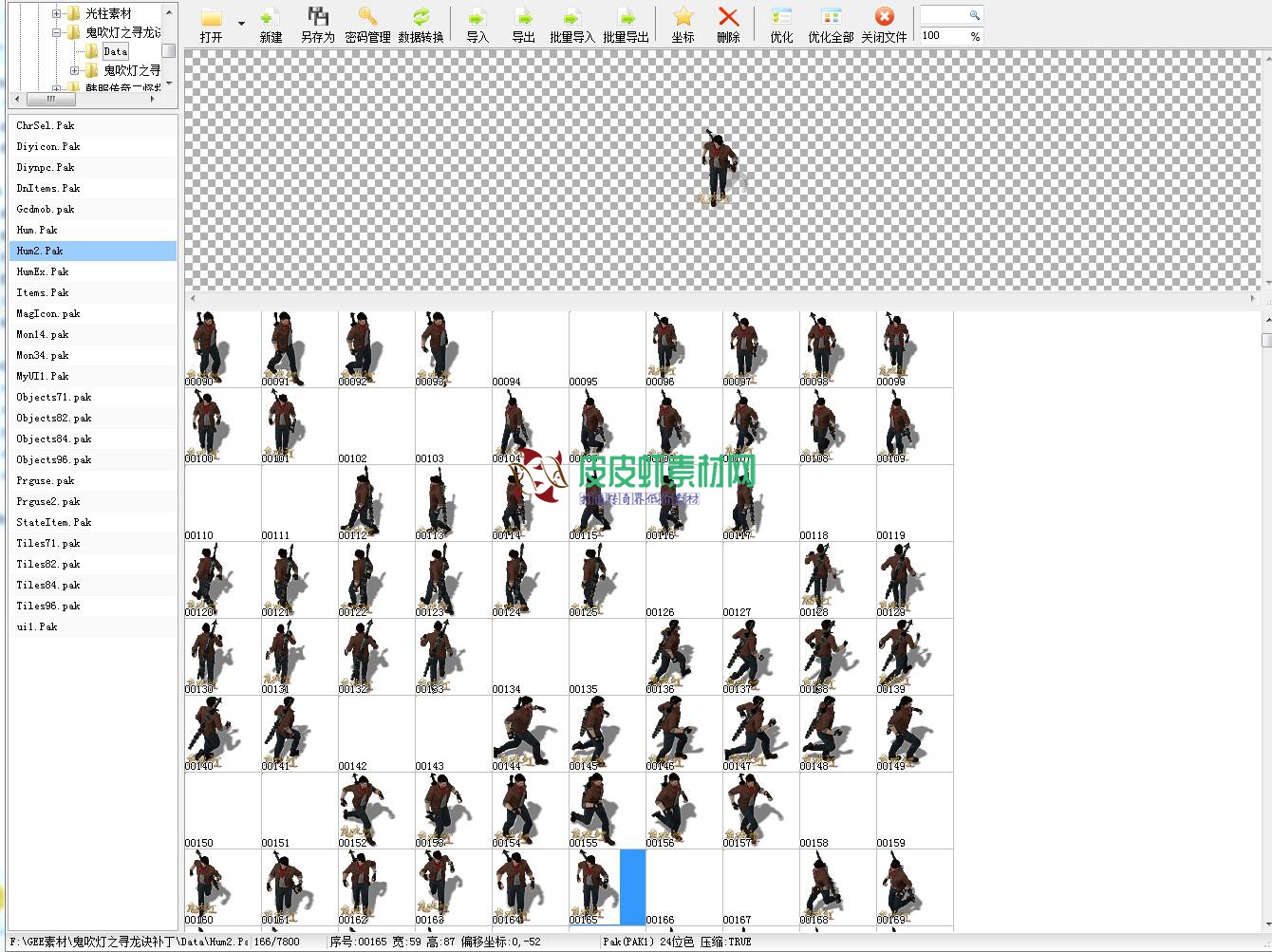Open the dropdown arrow beside 打开
The height and width of the screenshot is (952, 1272).
pyautogui.click(x=241, y=24)
